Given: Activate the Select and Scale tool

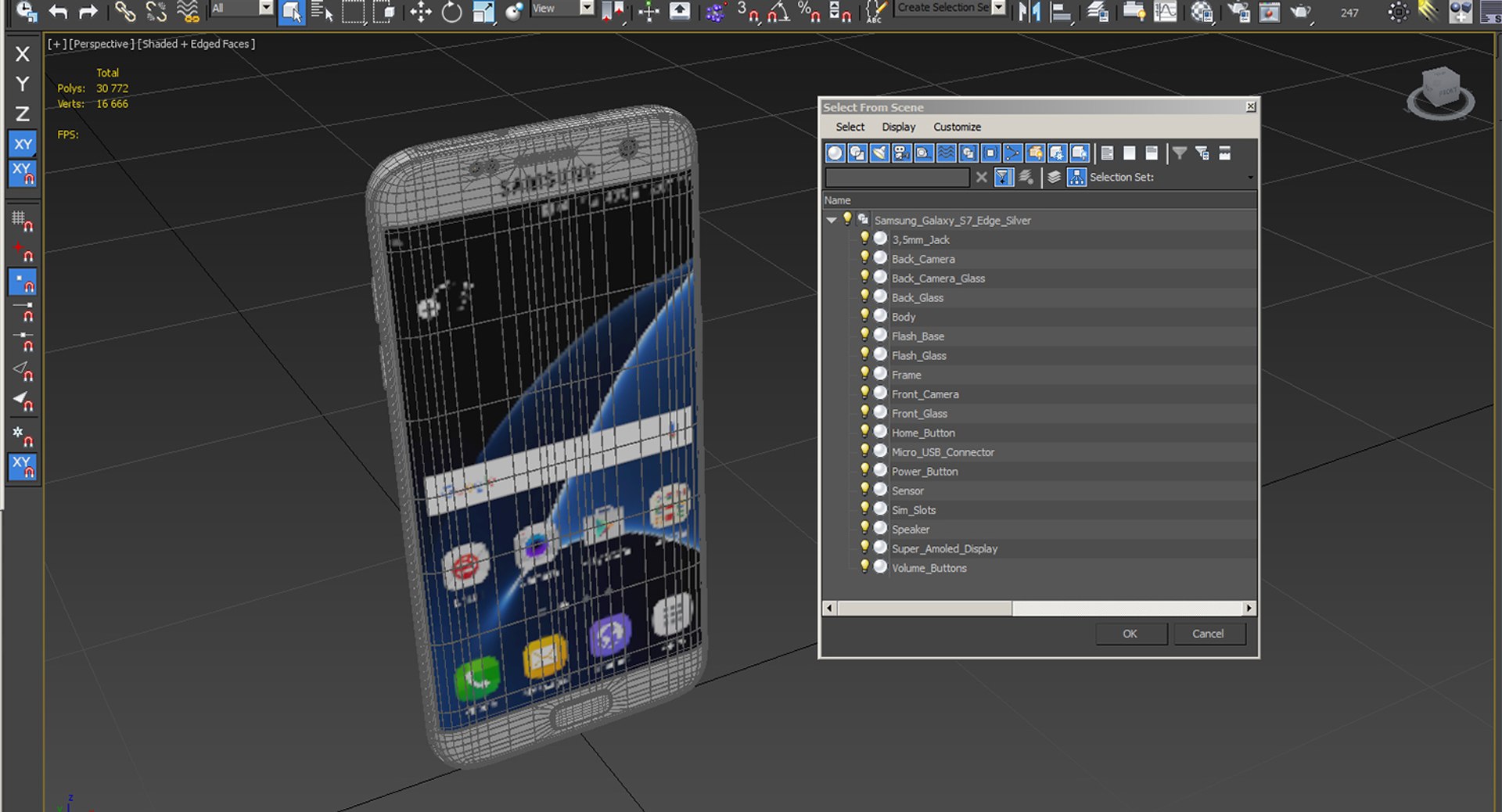Looking at the screenshot, I should click(x=483, y=11).
